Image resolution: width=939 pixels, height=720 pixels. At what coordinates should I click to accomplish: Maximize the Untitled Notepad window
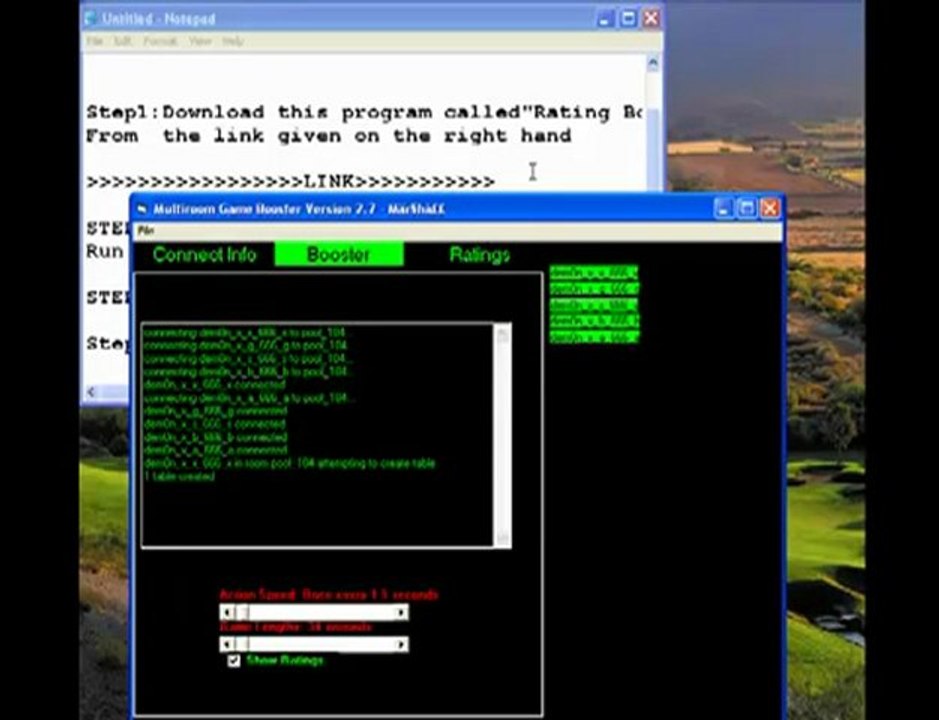628,19
